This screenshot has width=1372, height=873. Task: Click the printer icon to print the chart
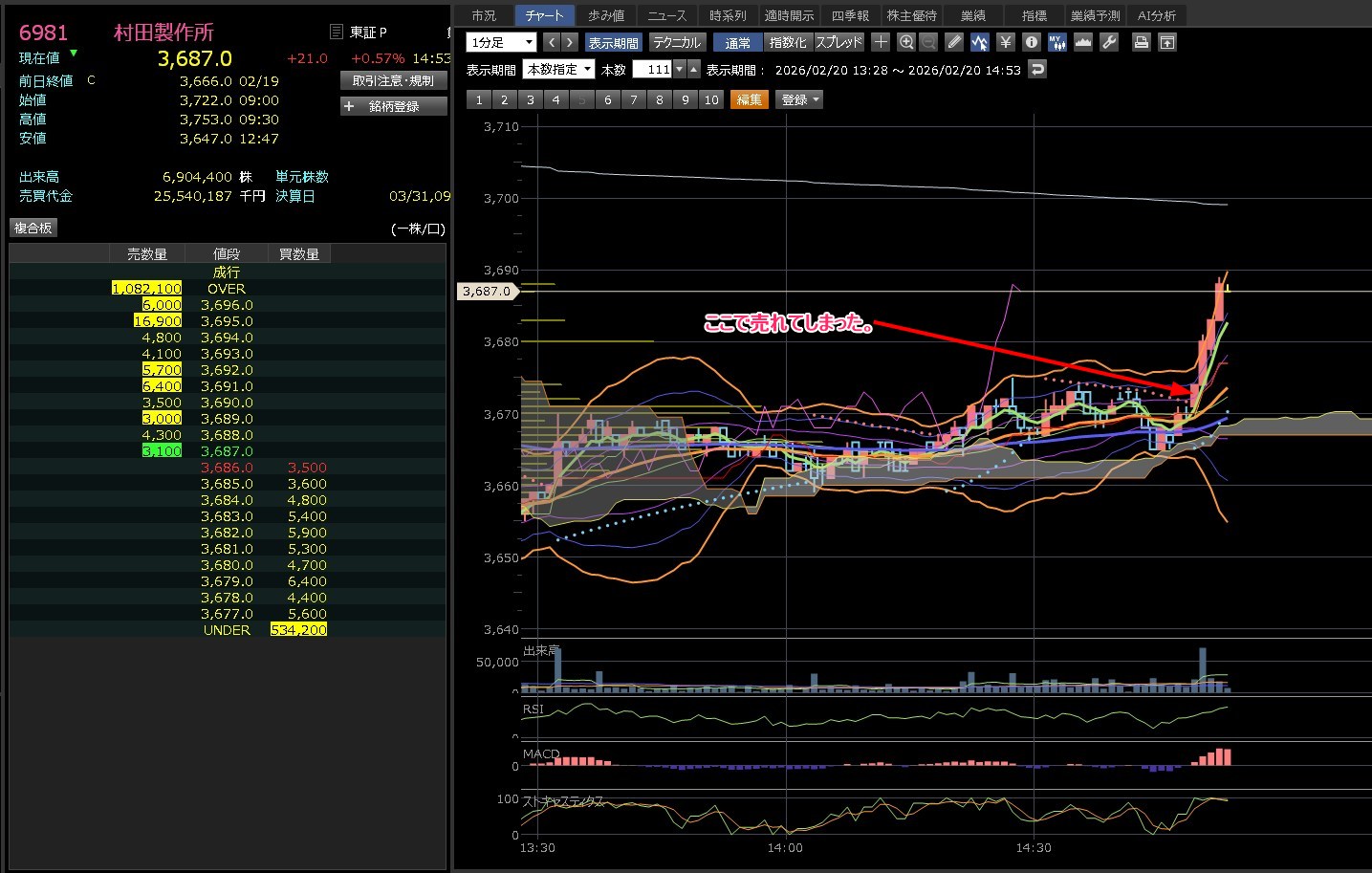[1141, 42]
